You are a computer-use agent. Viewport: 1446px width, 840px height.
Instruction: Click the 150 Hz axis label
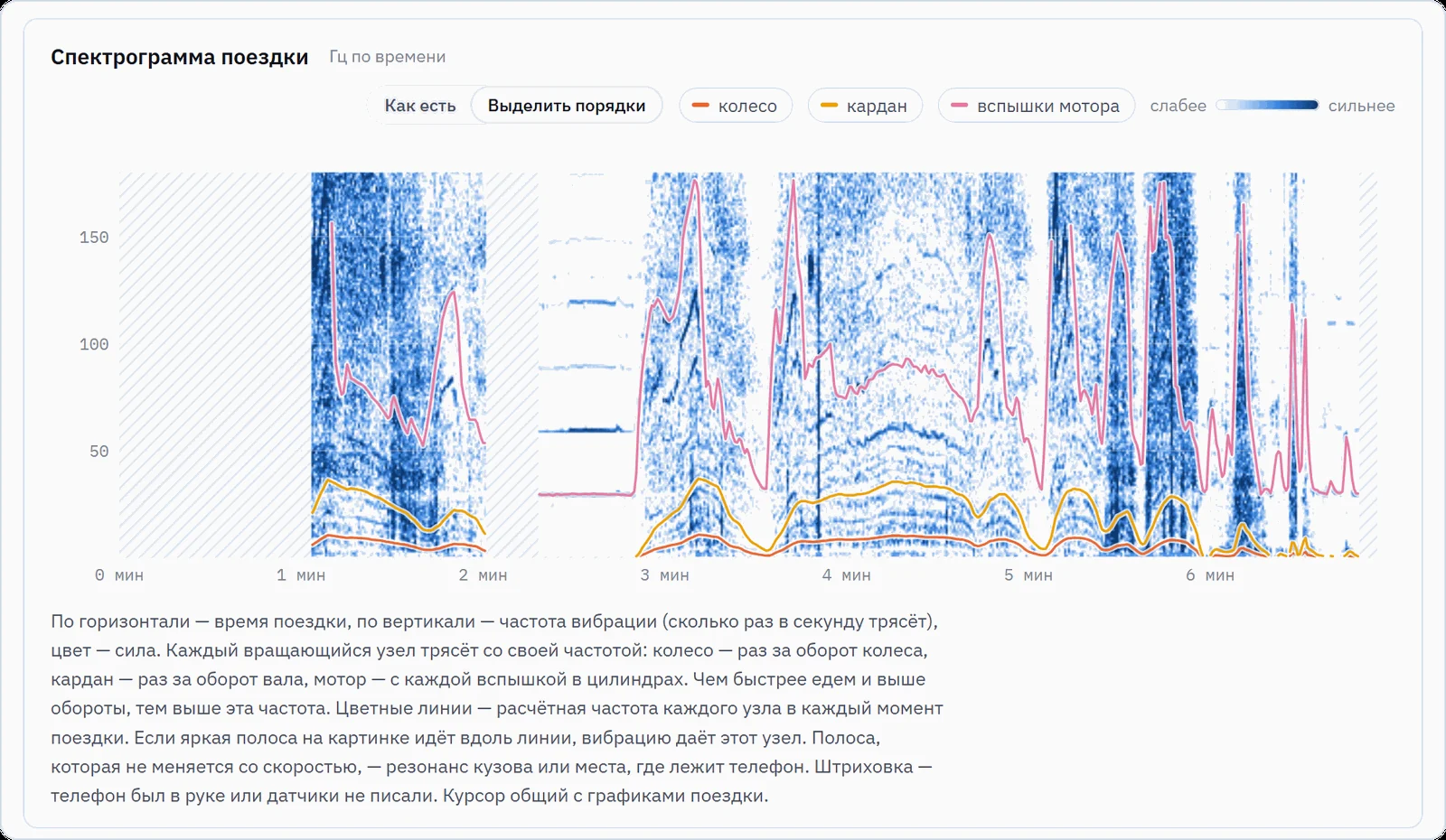[x=94, y=238]
